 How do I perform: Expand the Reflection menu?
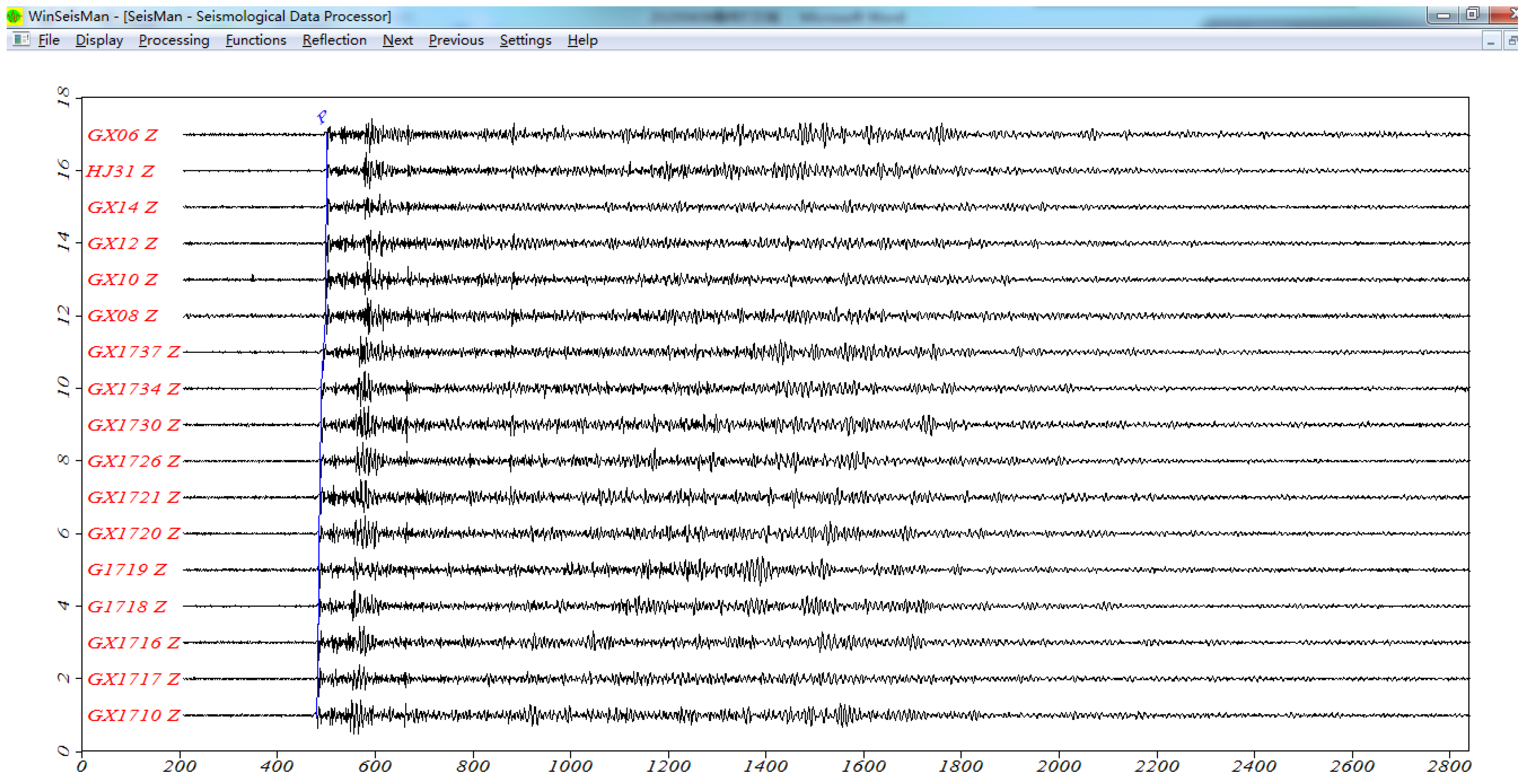click(x=334, y=40)
